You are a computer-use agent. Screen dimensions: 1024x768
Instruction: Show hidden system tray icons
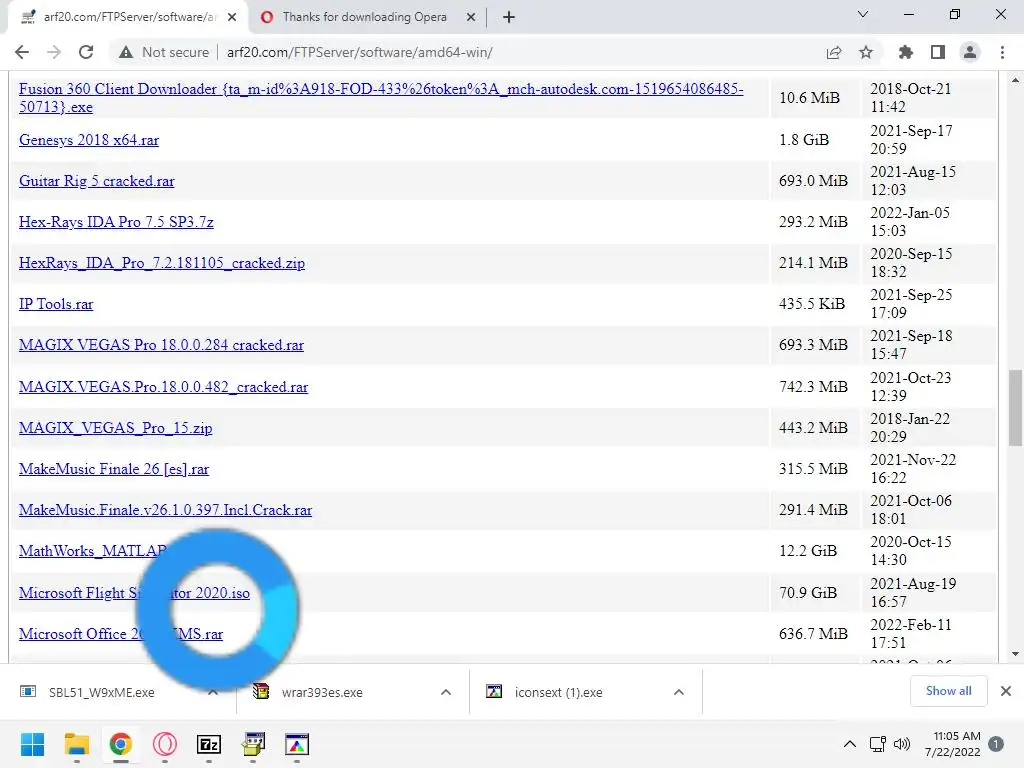850,744
